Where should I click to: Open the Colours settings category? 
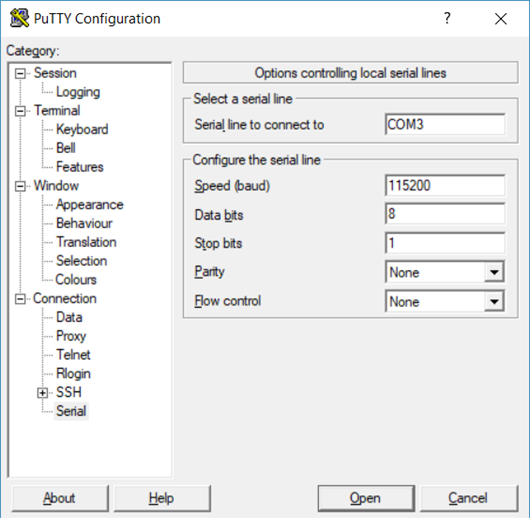click(76, 280)
